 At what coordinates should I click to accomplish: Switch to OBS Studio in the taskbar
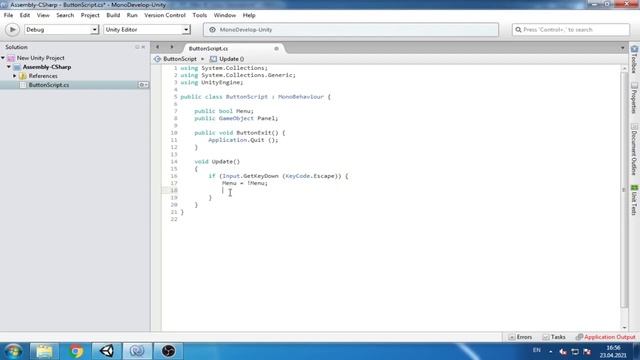[x=168, y=351]
